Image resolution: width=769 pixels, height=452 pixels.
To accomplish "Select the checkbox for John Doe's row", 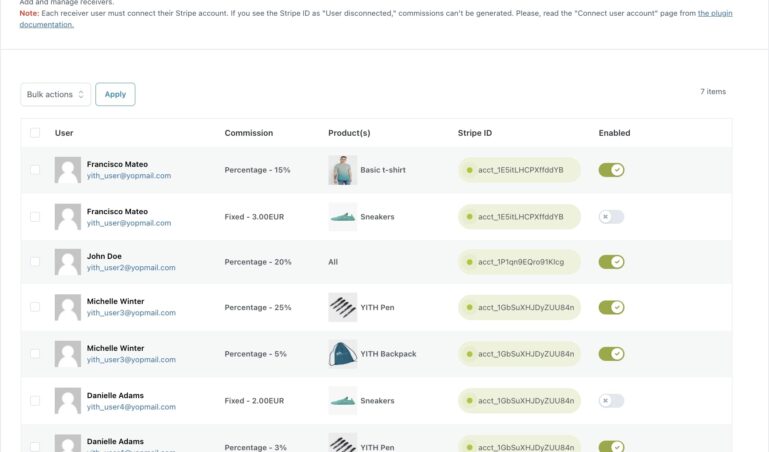I will [35, 262].
